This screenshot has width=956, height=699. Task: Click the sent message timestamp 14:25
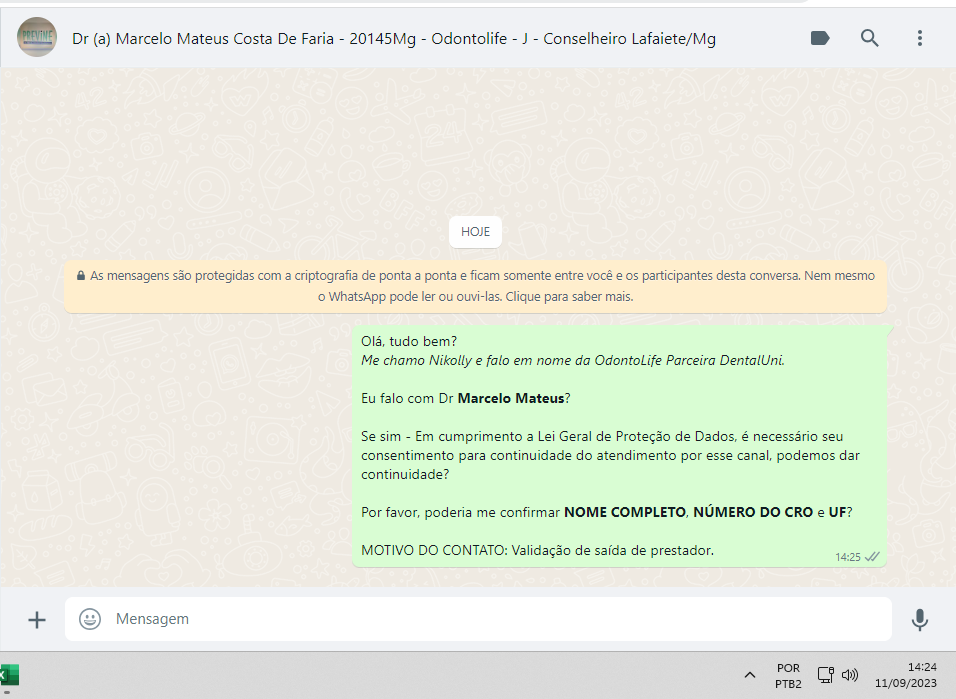[x=847, y=557]
